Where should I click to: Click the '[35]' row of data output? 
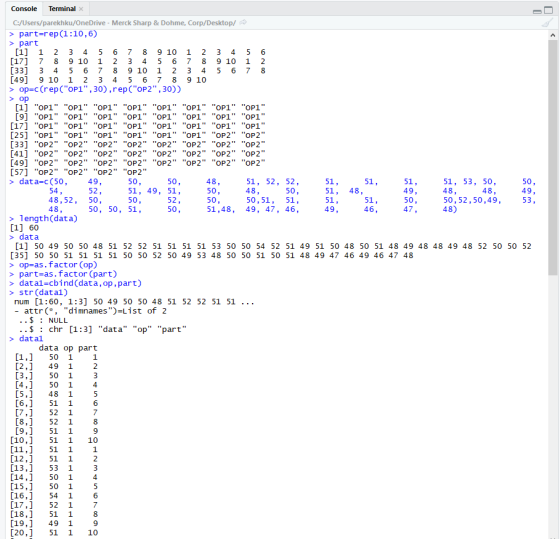(x=212, y=255)
